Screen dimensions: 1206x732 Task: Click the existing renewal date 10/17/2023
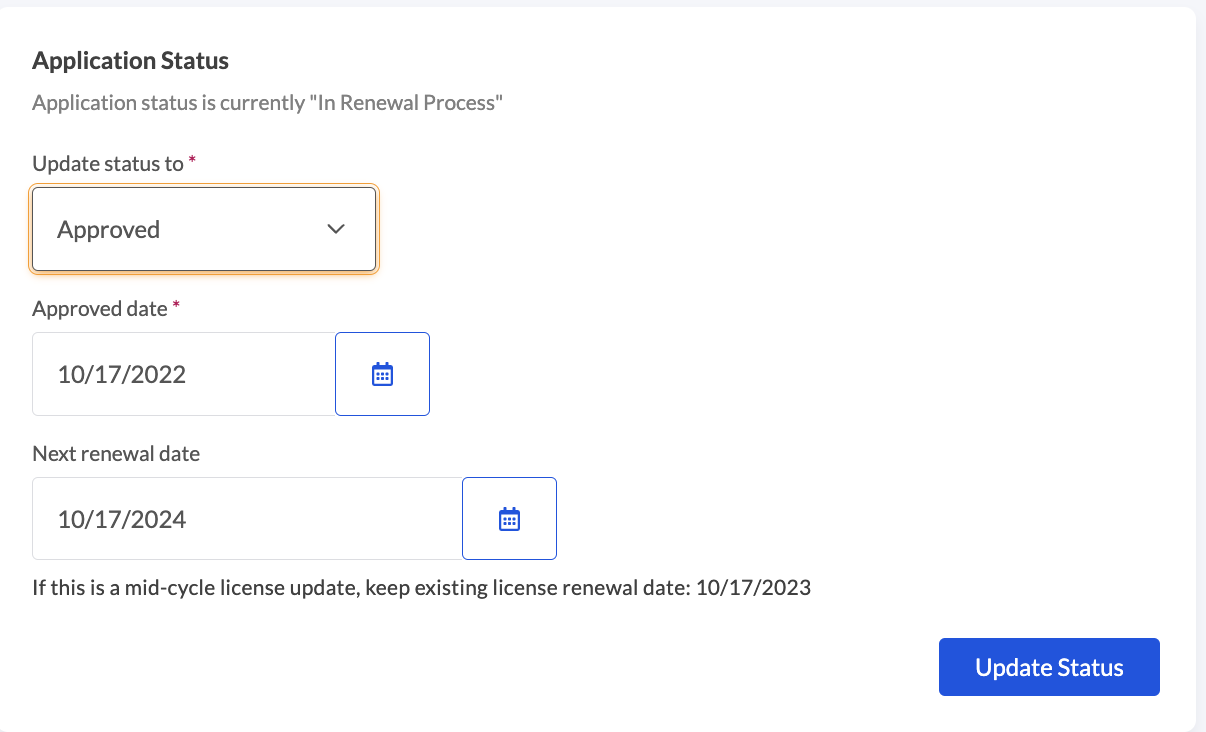tap(753, 588)
